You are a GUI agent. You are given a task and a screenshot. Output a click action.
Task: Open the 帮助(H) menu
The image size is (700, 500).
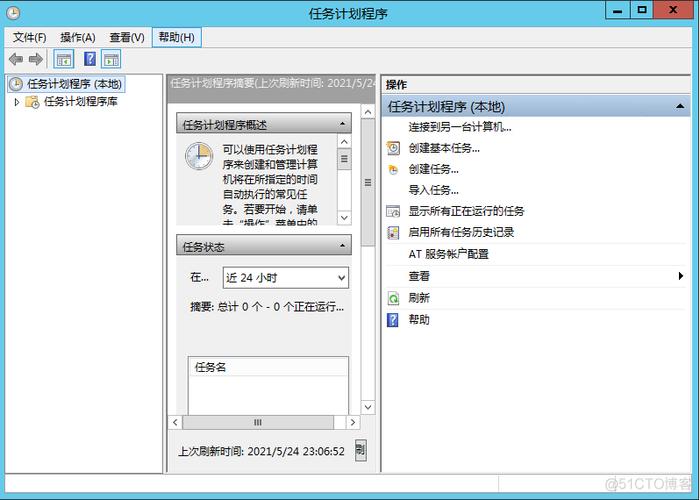177,37
